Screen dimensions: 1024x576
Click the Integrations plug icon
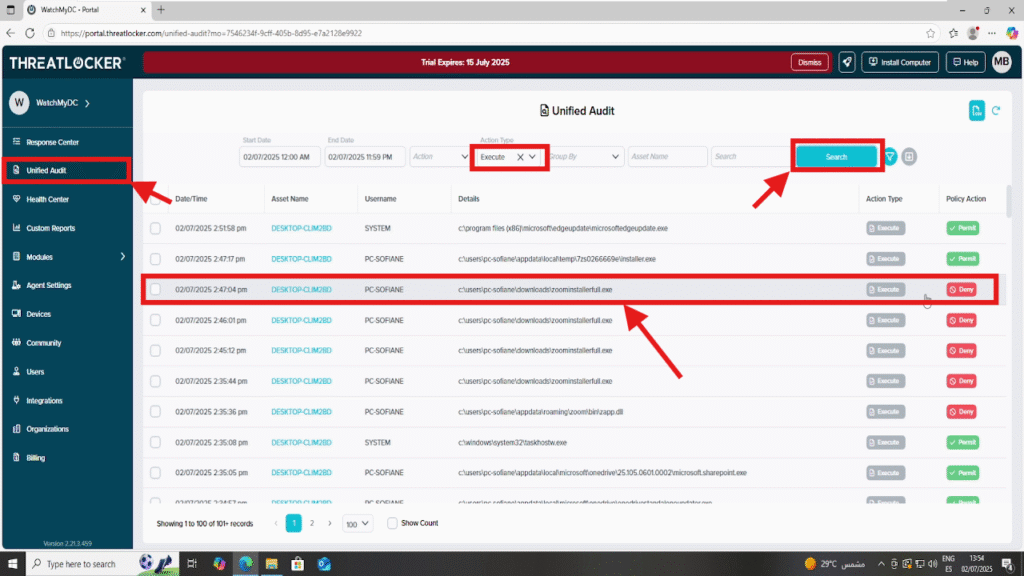click(x=16, y=400)
